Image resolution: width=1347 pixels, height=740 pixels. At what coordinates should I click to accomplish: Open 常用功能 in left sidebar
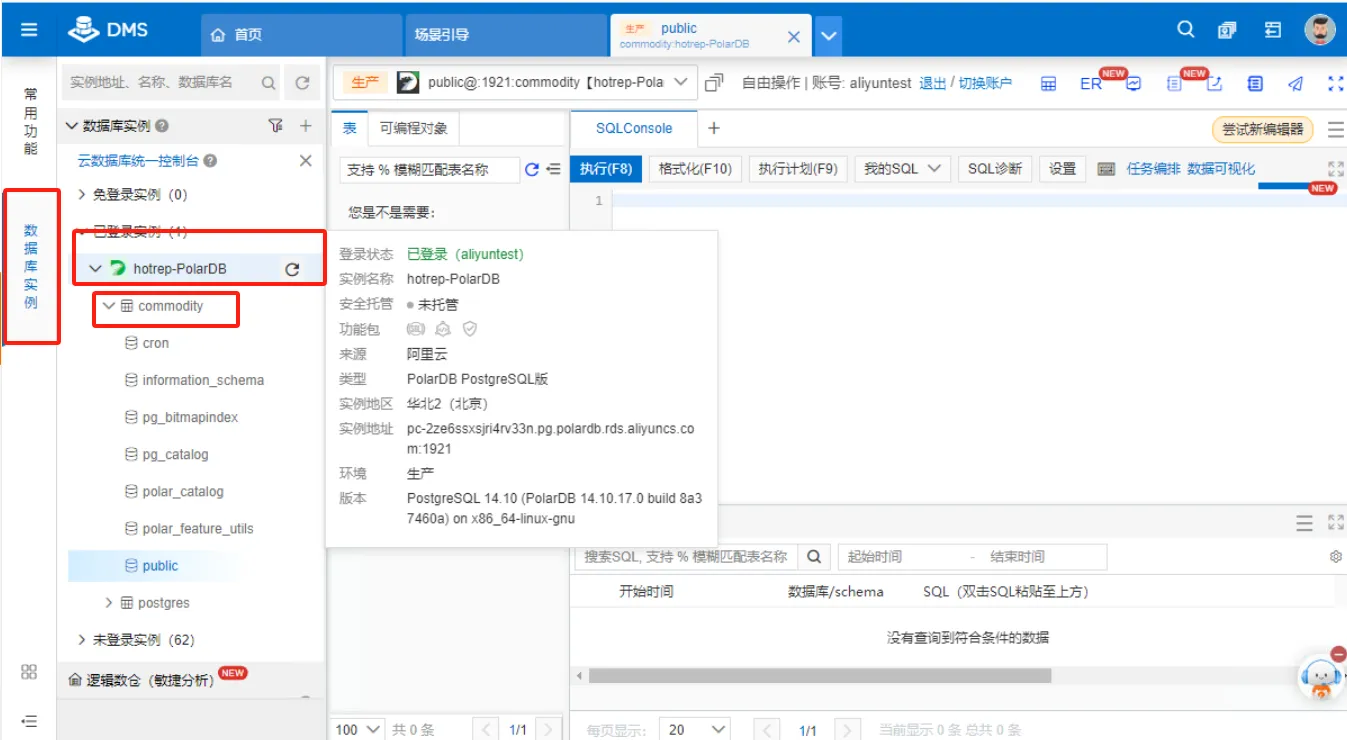point(30,121)
